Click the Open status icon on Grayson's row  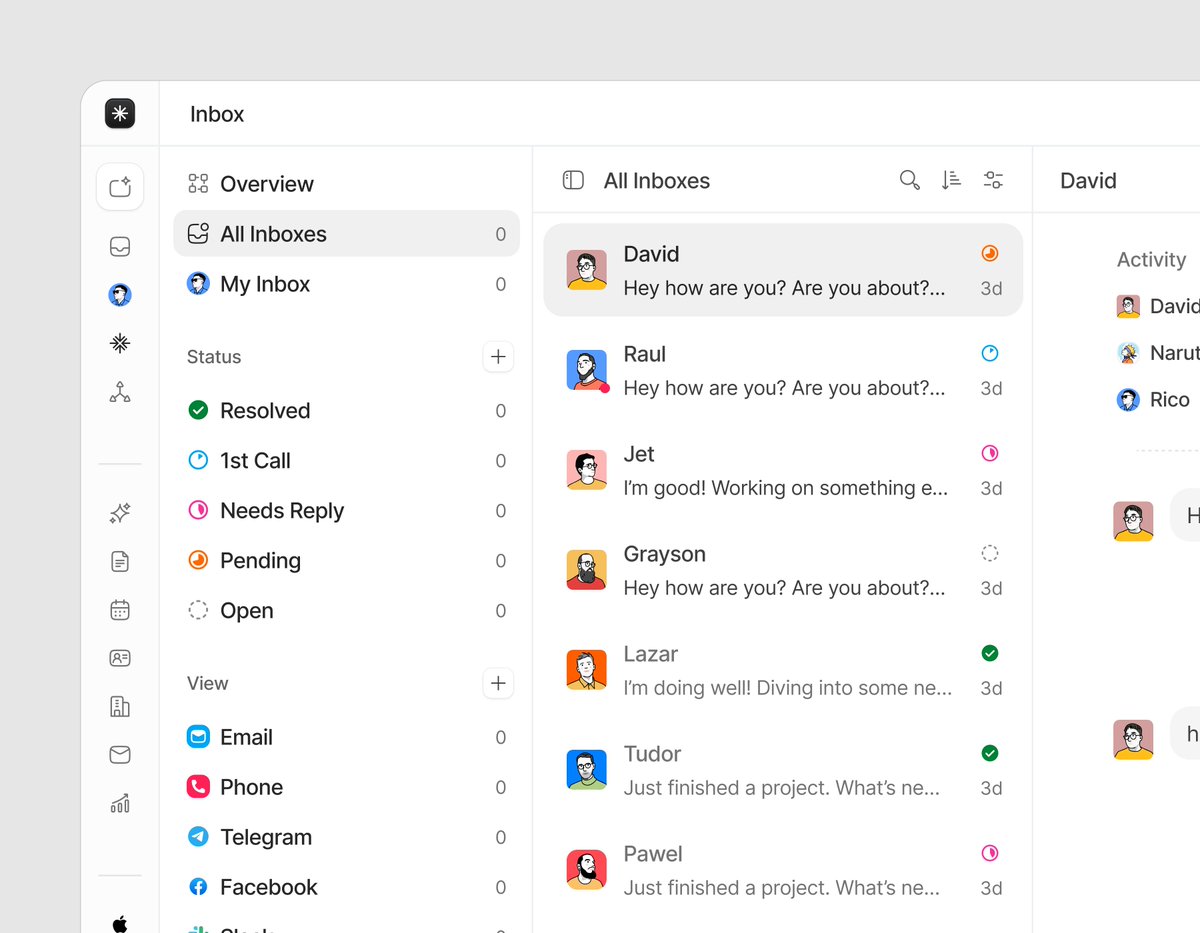pyautogui.click(x=990, y=553)
